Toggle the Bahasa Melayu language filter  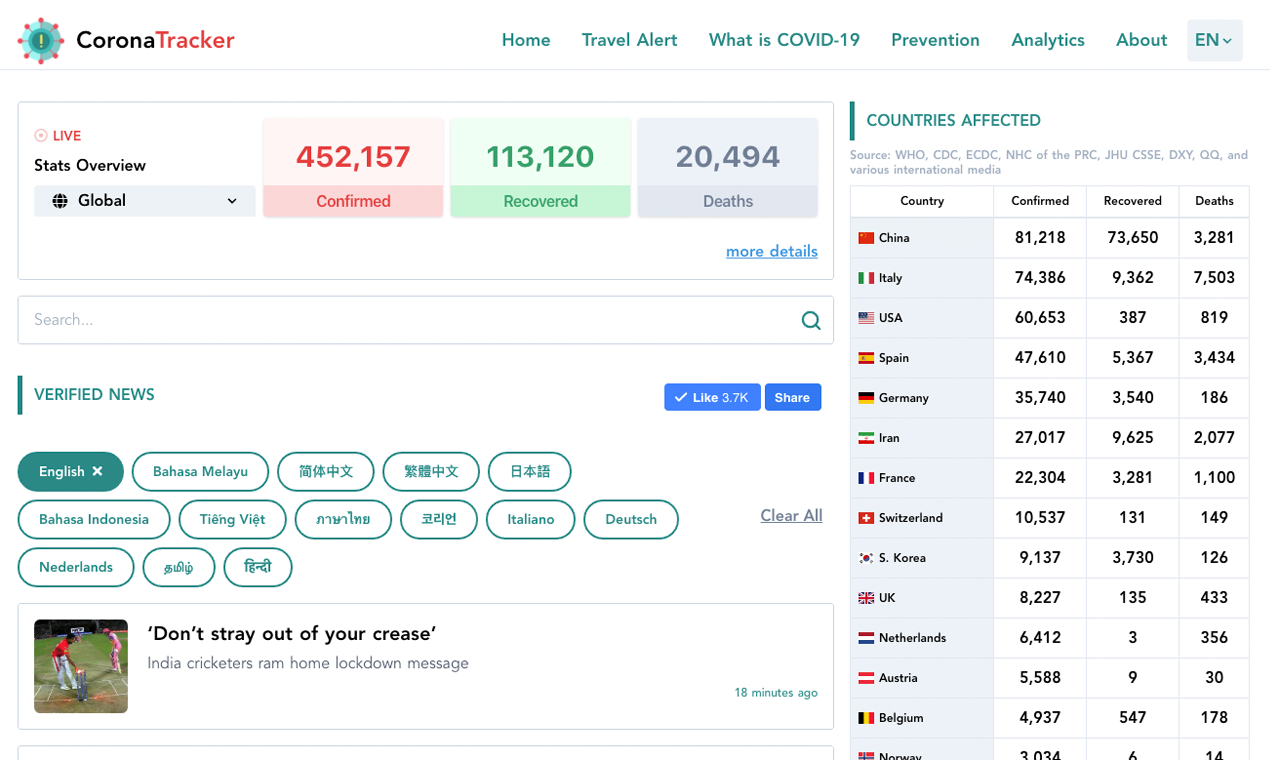click(200, 472)
